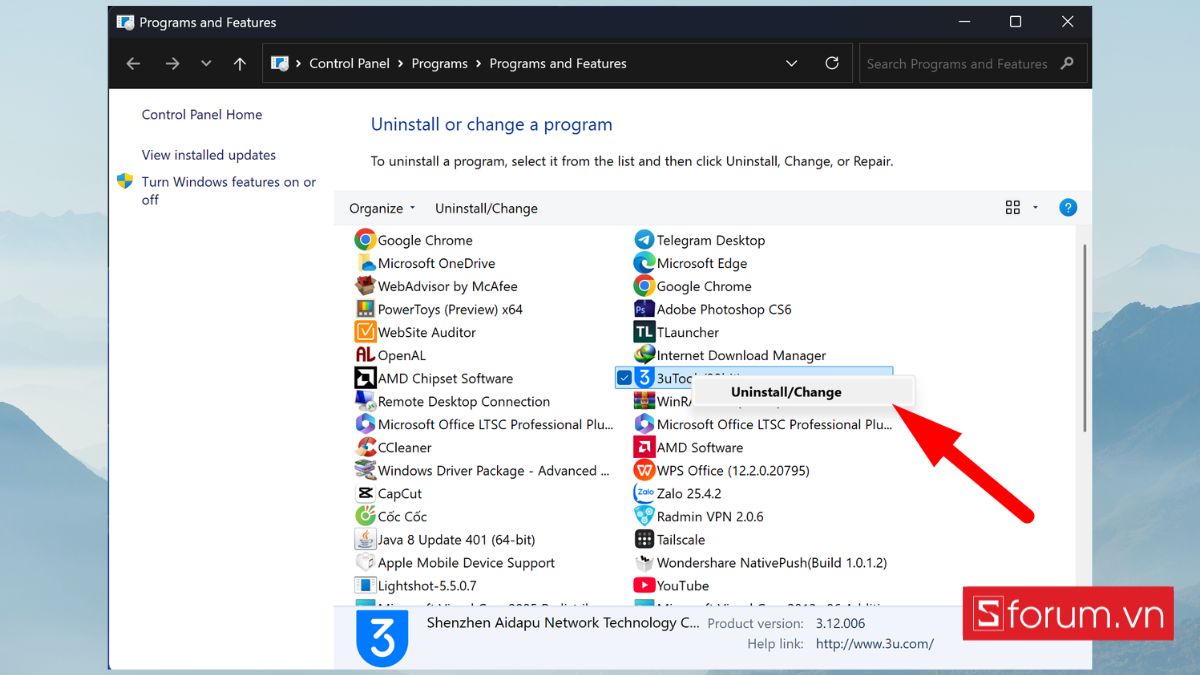The image size is (1200, 675).
Task: Click the YouTube app icon
Action: pos(644,585)
